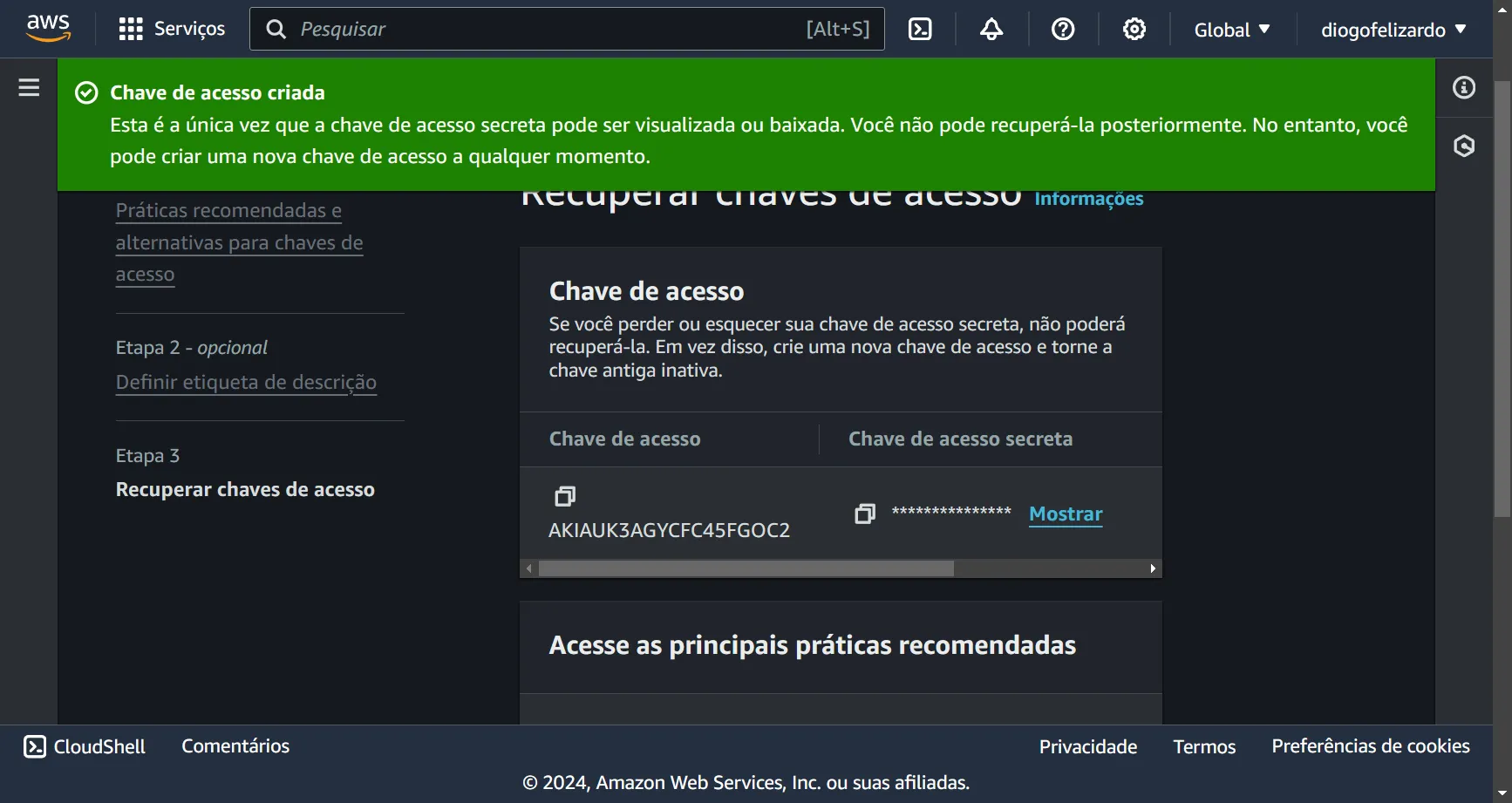Open Práticas recomendadas e alternativas link

pyautogui.click(x=239, y=242)
